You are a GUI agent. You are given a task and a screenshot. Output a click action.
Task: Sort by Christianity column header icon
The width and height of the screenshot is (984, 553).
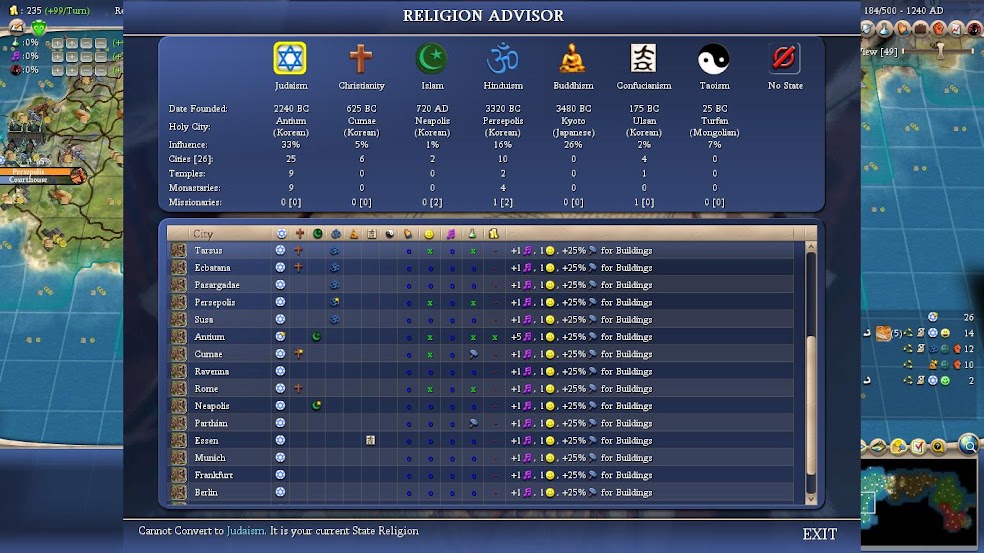(299, 234)
